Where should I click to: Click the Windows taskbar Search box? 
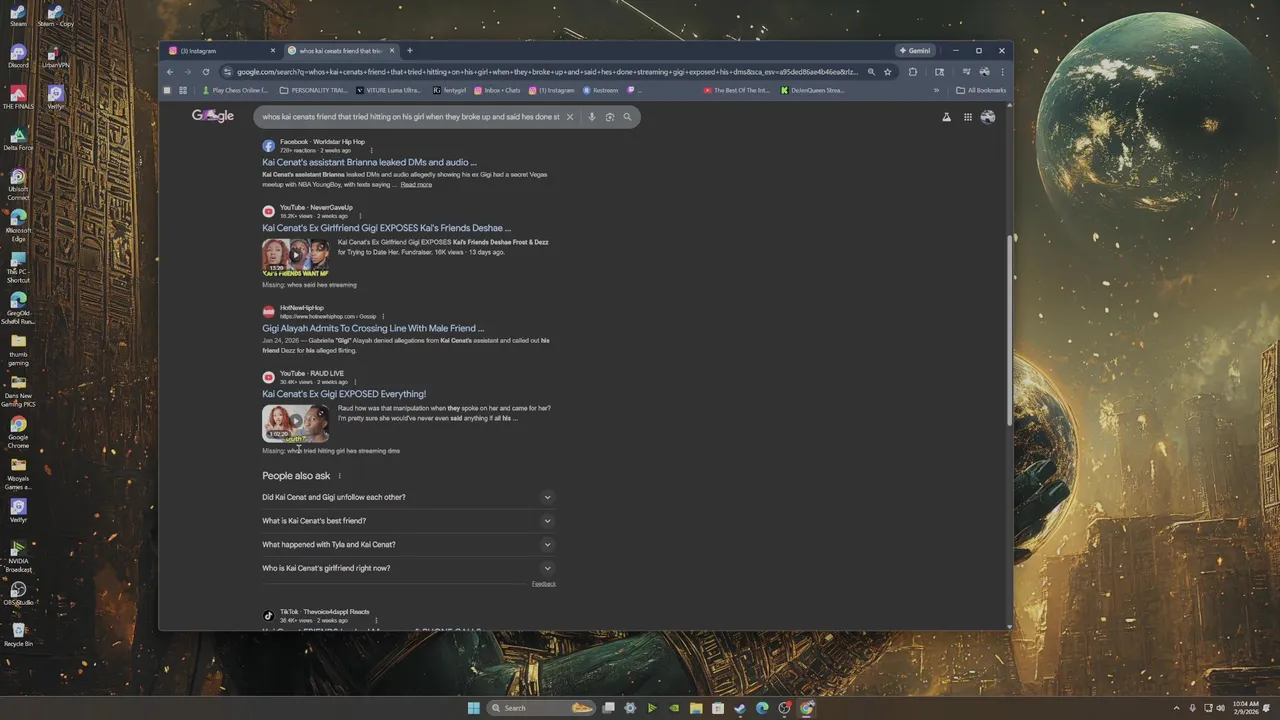coord(540,708)
